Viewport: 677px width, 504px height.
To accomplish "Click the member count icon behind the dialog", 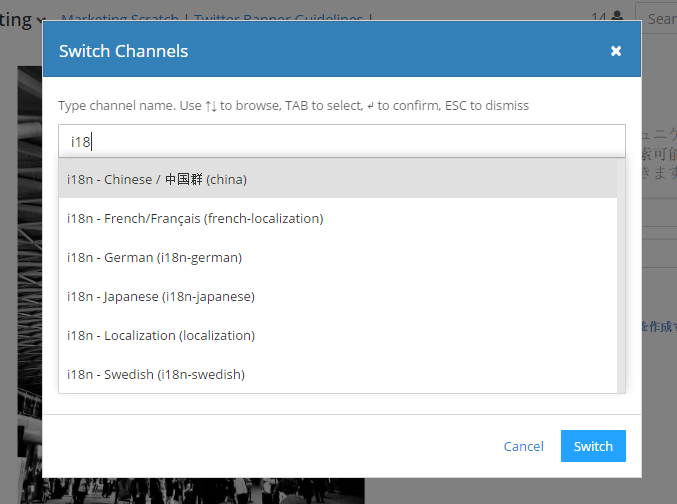I will tap(617, 16).
